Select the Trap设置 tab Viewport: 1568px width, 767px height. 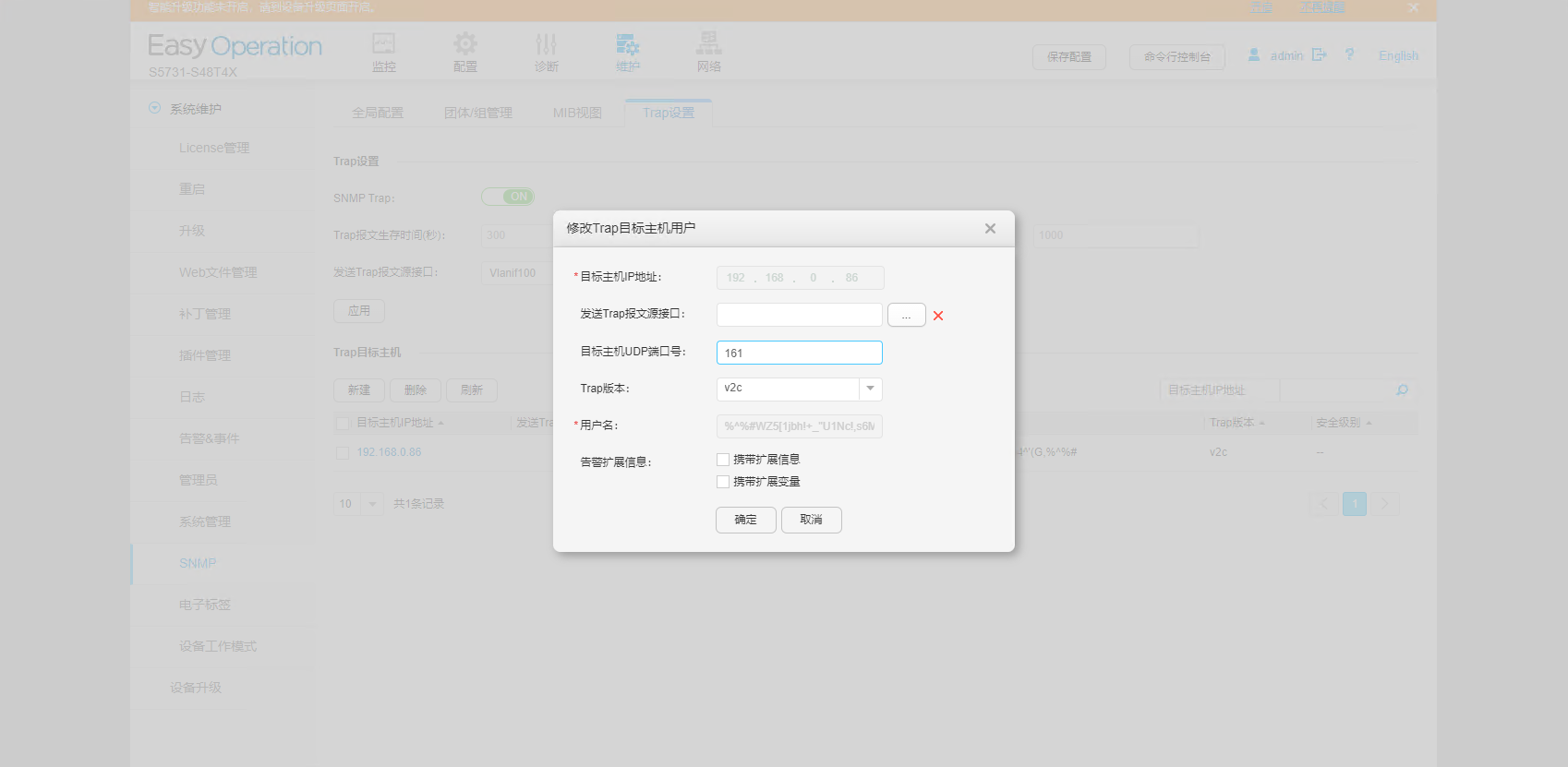(669, 113)
